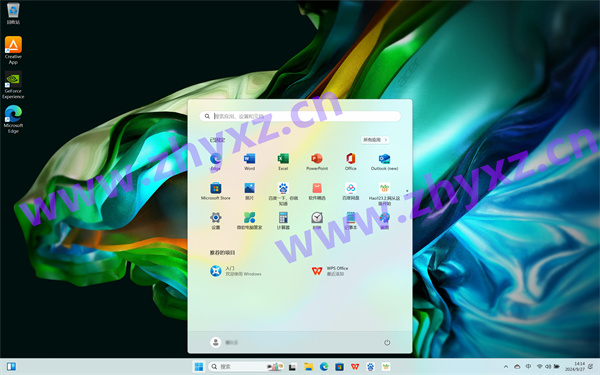Open network Wi-Fi tray icon

(x=540, y=367)
